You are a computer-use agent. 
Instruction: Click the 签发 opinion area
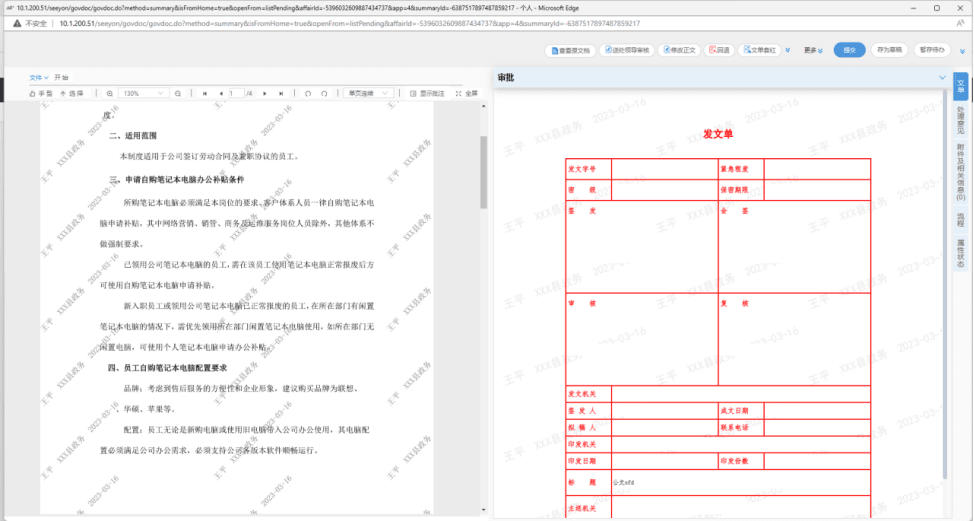click(x=642, y=247)
